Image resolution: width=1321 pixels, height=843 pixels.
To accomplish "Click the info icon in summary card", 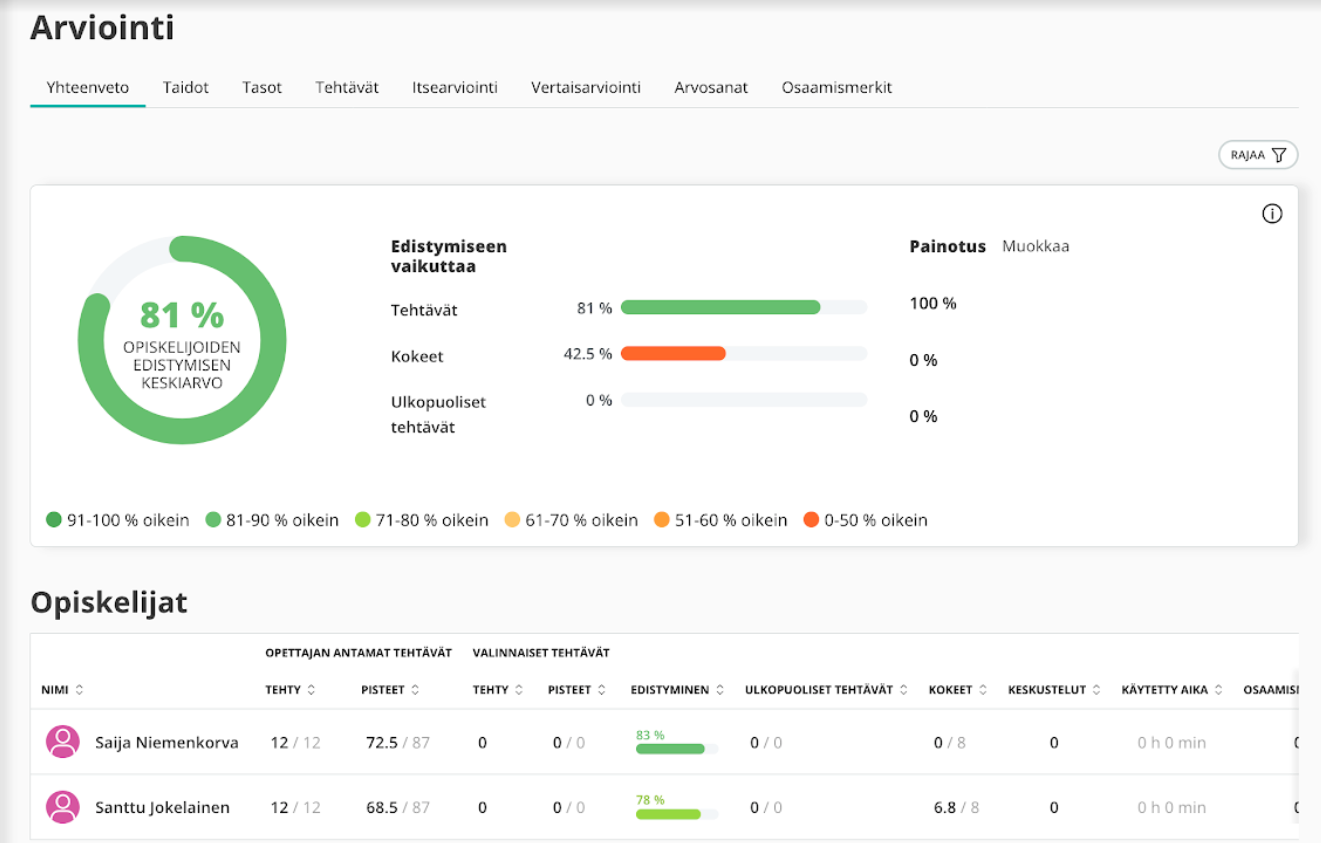I will (x=1271, y=214).
